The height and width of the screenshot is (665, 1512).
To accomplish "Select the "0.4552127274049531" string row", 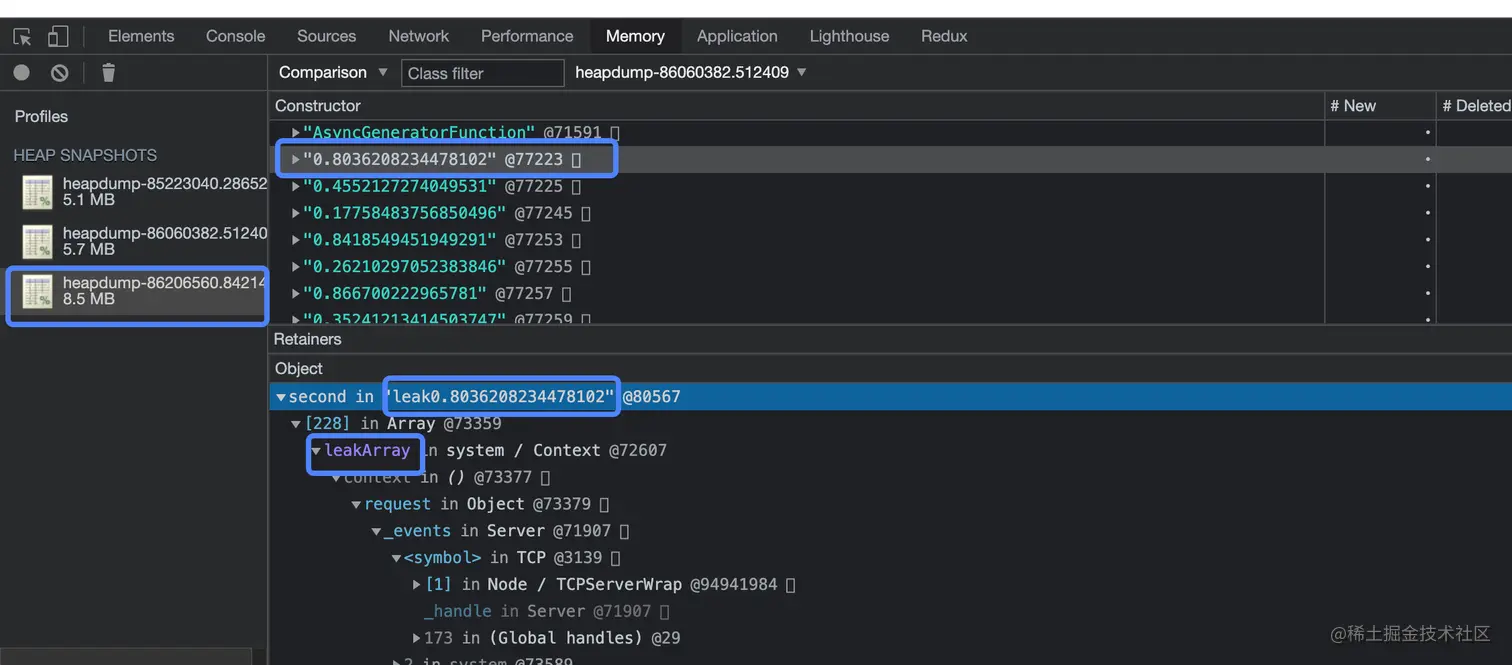I will tap(400, 186).
